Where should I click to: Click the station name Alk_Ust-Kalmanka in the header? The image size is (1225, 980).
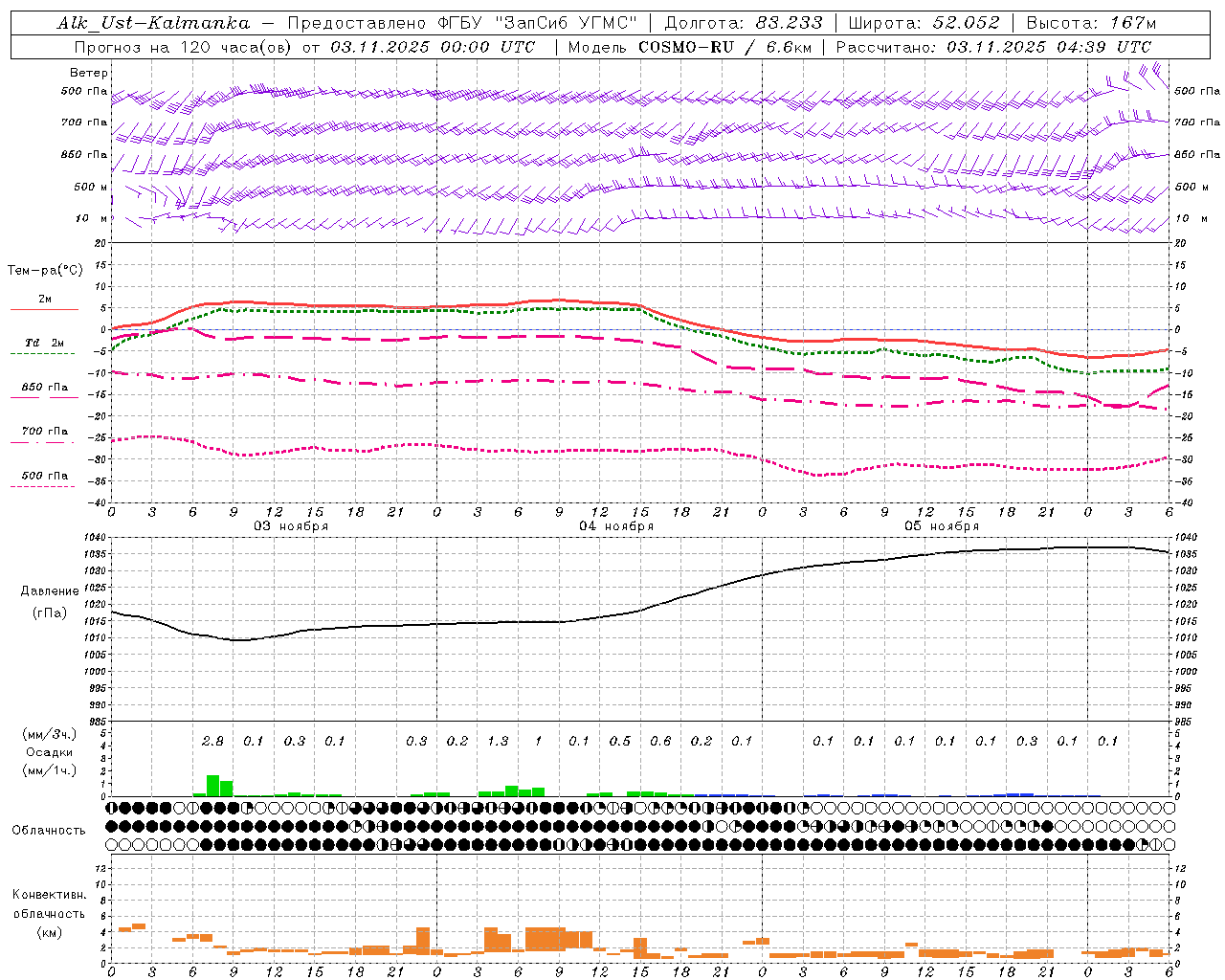tap(153, 23)
